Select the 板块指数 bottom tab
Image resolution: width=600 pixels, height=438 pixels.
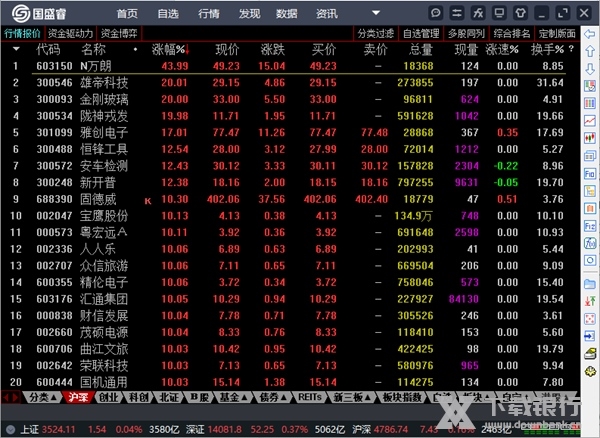[x=402, y=397]
